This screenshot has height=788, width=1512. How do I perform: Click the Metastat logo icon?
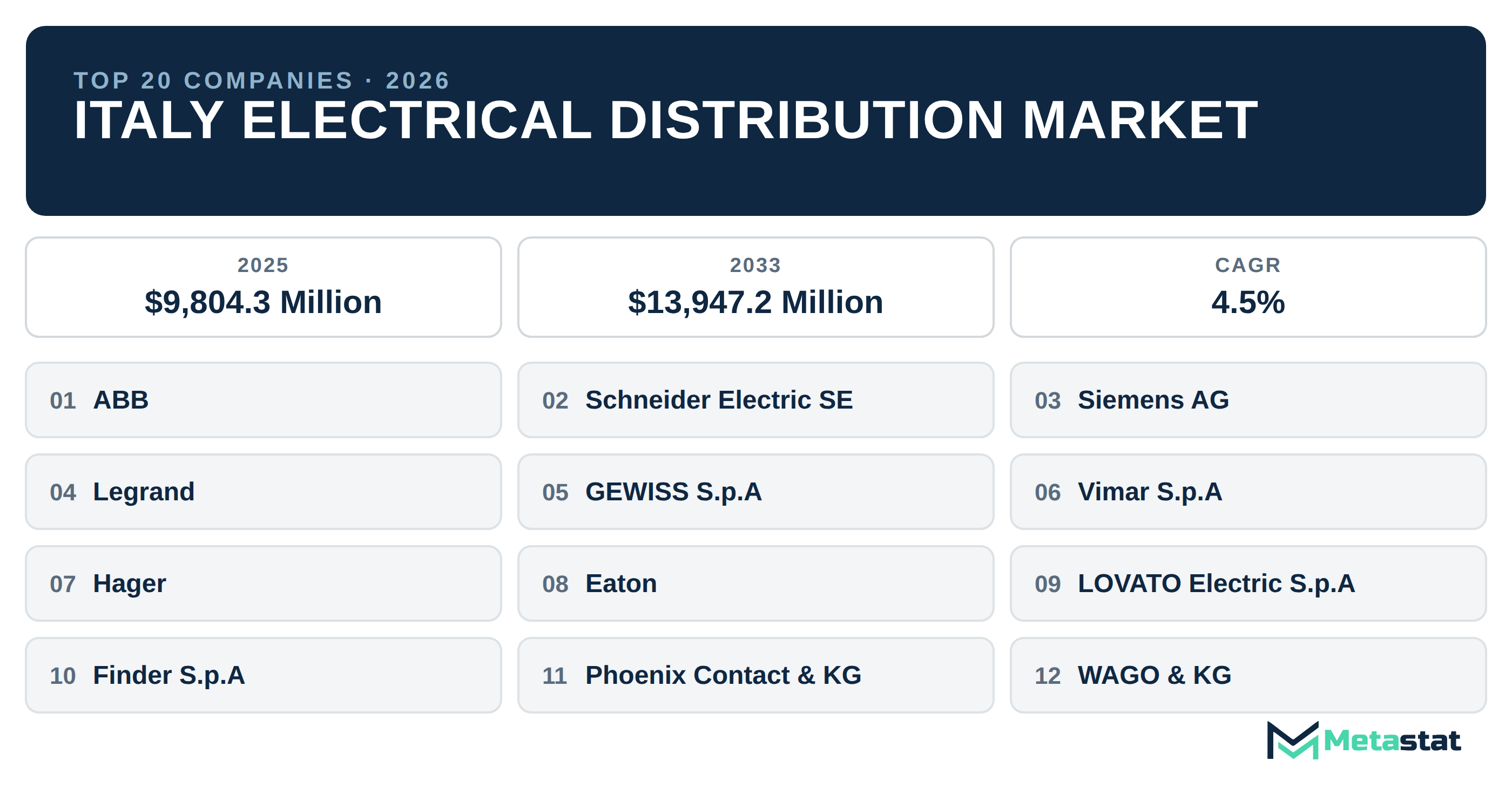click(1292, 740)
